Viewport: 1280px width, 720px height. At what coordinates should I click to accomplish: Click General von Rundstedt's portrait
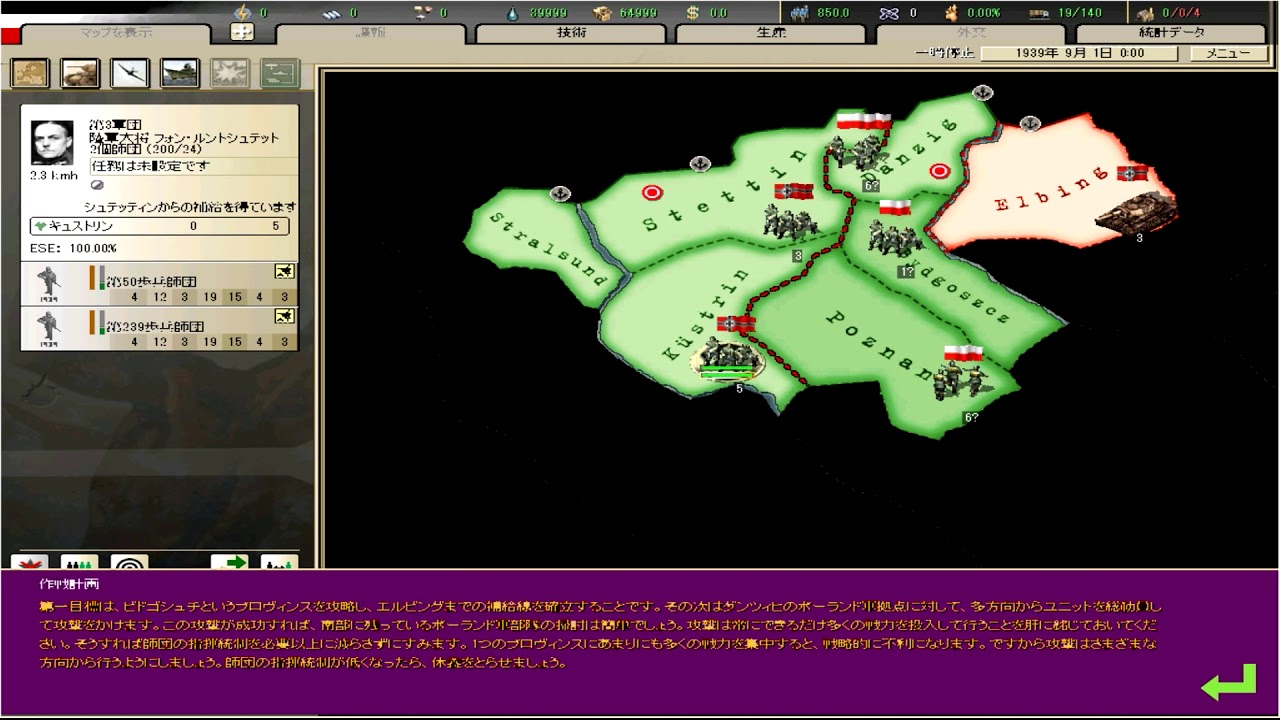point(51,143)
